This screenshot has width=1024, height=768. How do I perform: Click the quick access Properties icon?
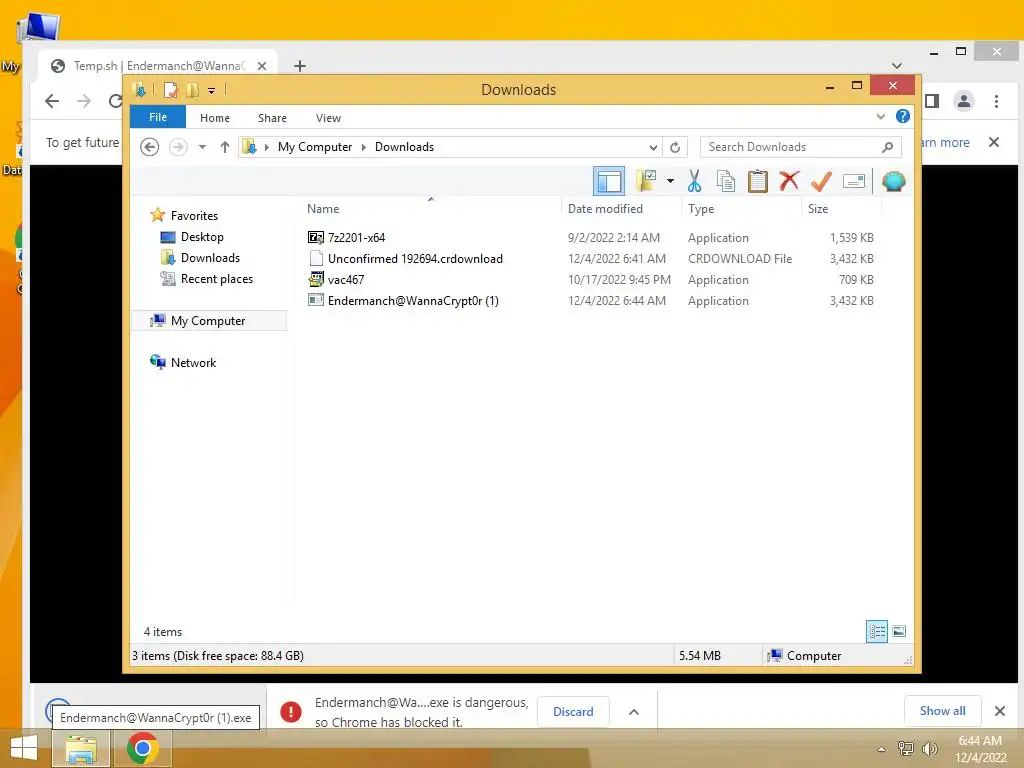170,89
